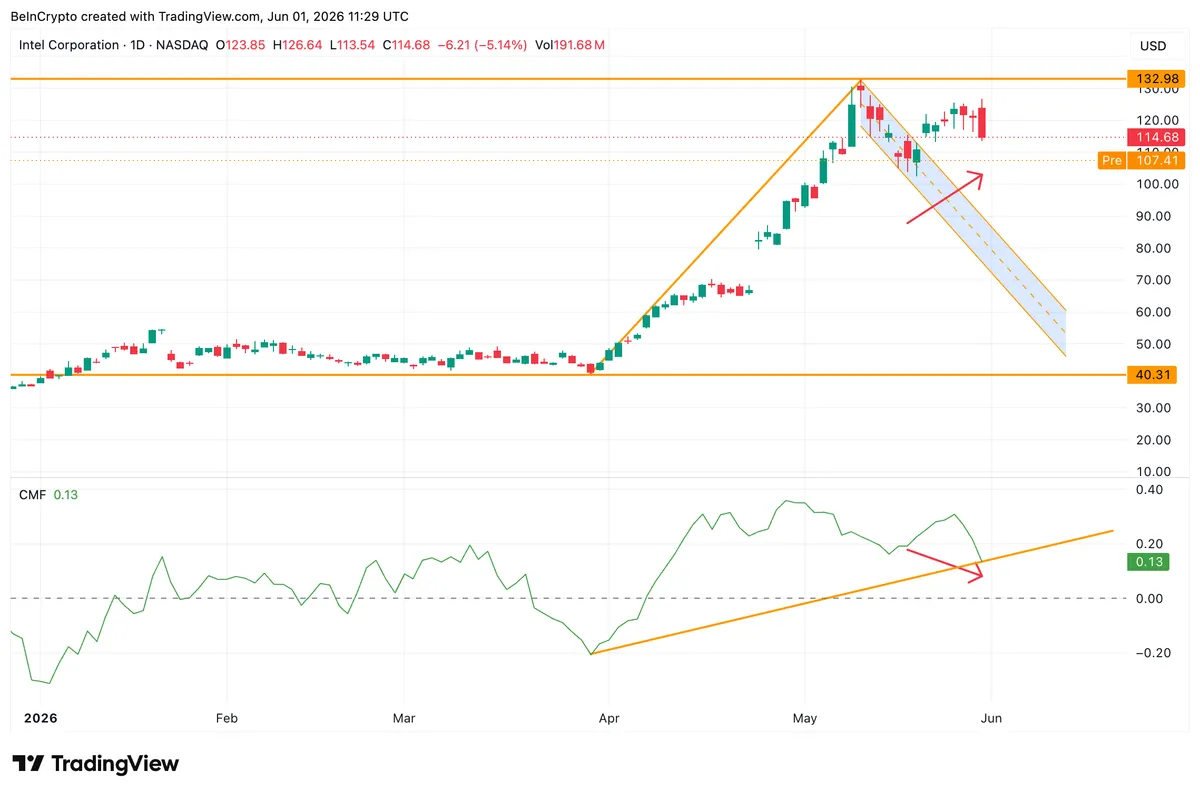Click the 90.00 price axis tick
Image resolution: width=1200 pixels, height=795 pixels.
[1154, 216]
